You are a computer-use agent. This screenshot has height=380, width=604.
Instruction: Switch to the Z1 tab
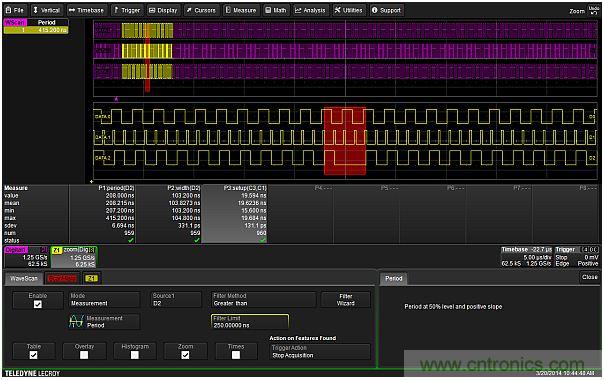point(91,278)
